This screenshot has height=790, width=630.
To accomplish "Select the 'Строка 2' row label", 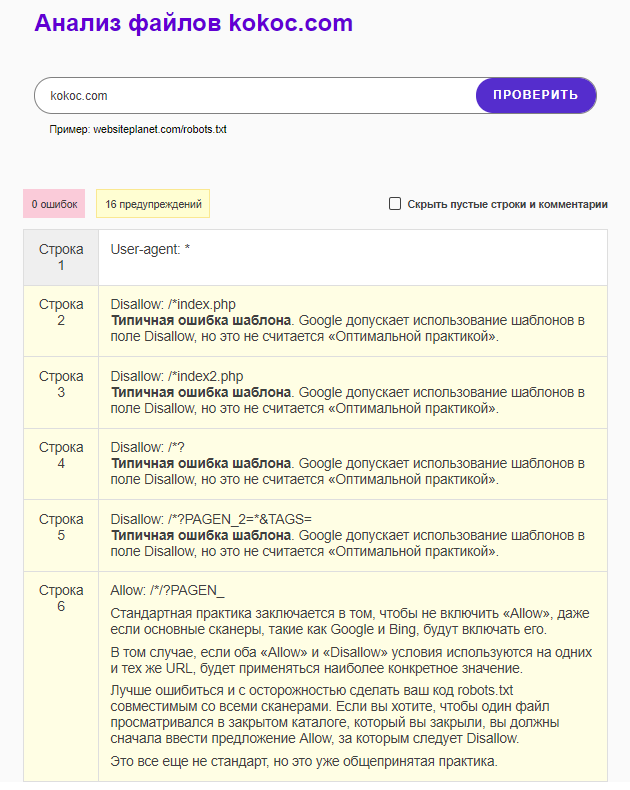I will (x=61, y=312).
